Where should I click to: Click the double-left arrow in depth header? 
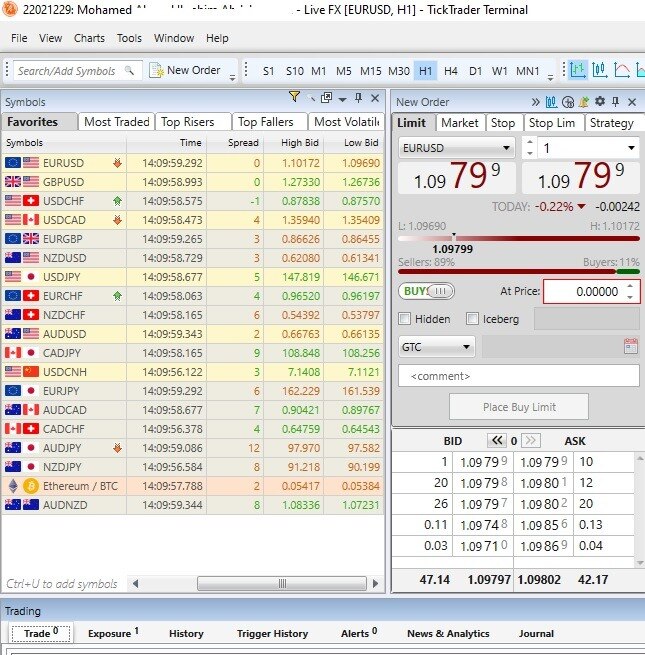click(x=497, y=440)
